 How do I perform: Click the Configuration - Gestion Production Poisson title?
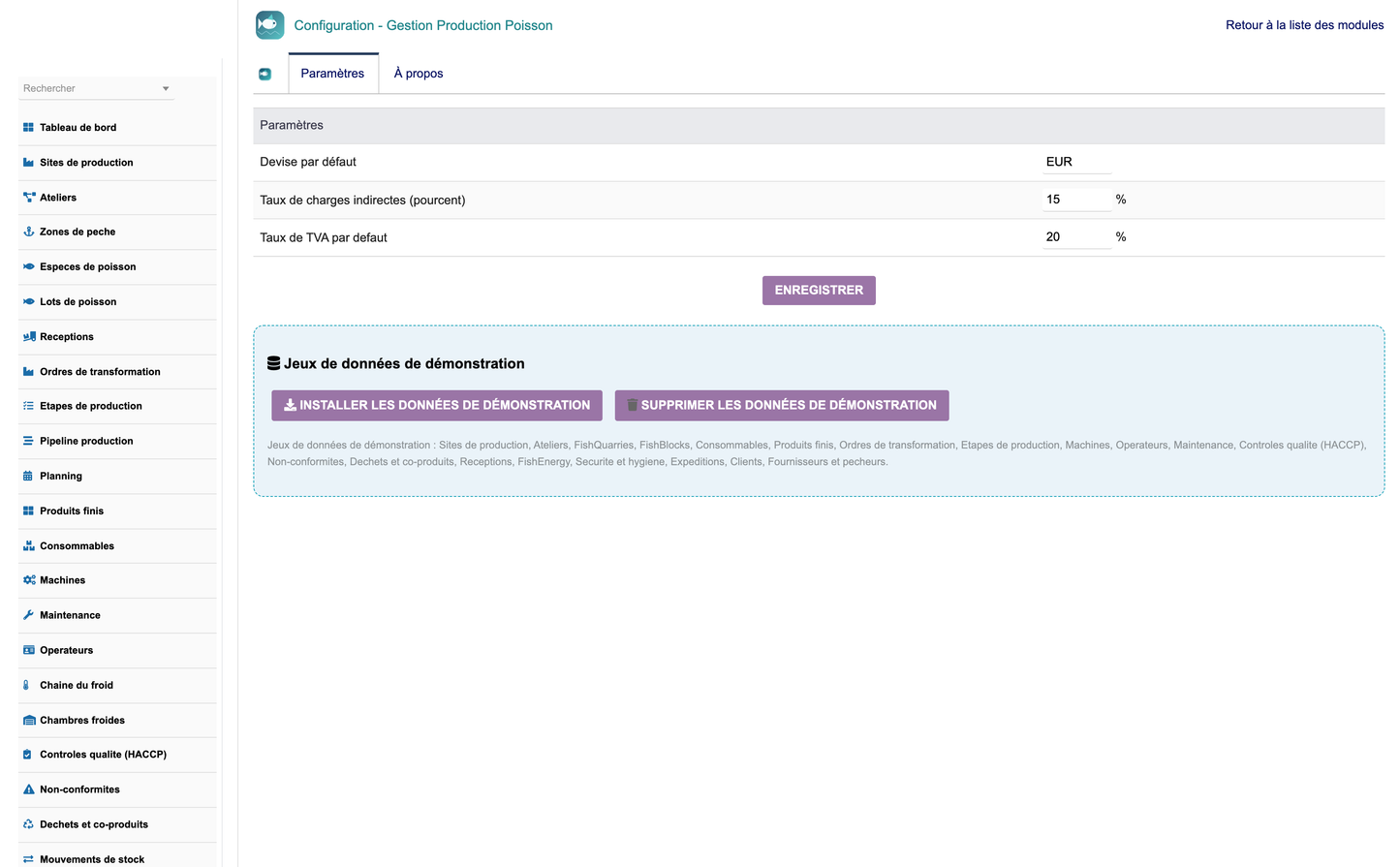423,25
